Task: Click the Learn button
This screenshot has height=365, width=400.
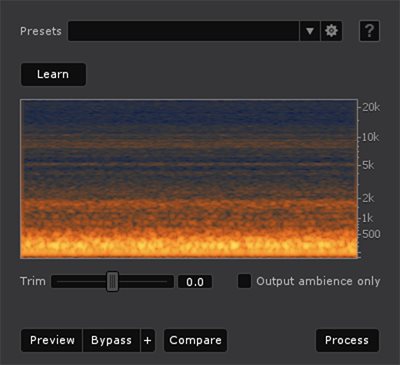Action: pos(53,74)
